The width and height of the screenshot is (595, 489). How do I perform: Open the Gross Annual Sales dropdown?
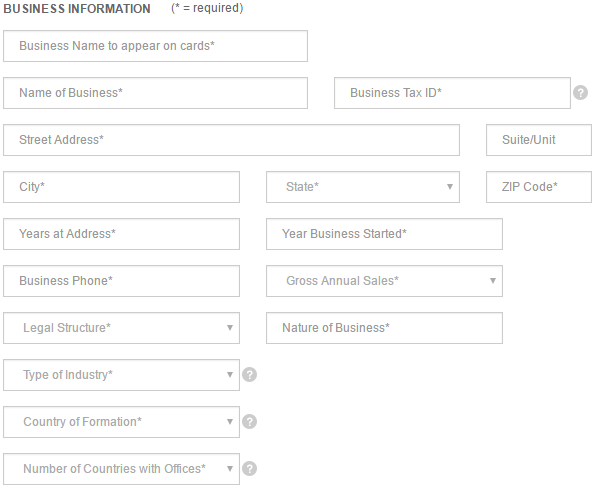384,281
